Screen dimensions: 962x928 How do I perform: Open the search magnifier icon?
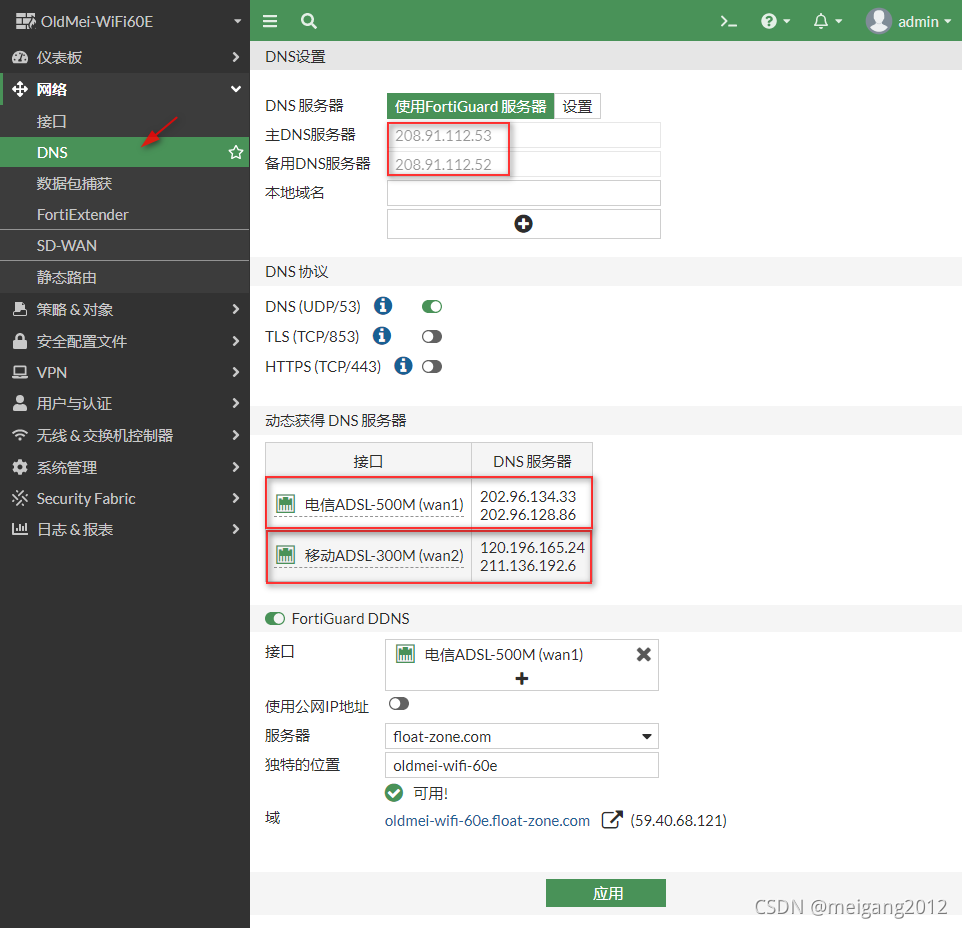click(x=309, y=21)
